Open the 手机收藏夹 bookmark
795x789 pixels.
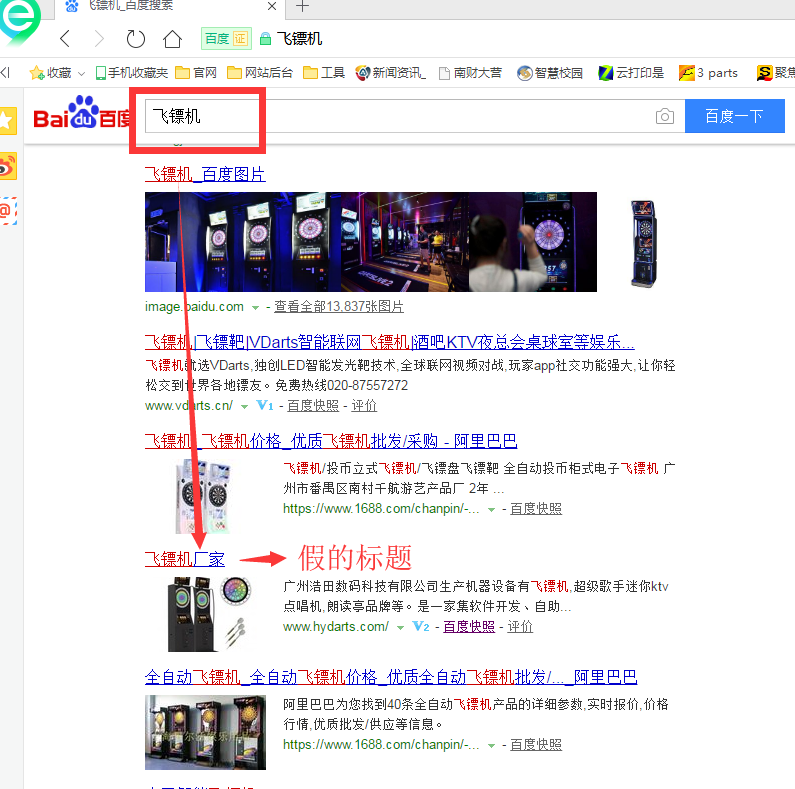pos(132,73)
